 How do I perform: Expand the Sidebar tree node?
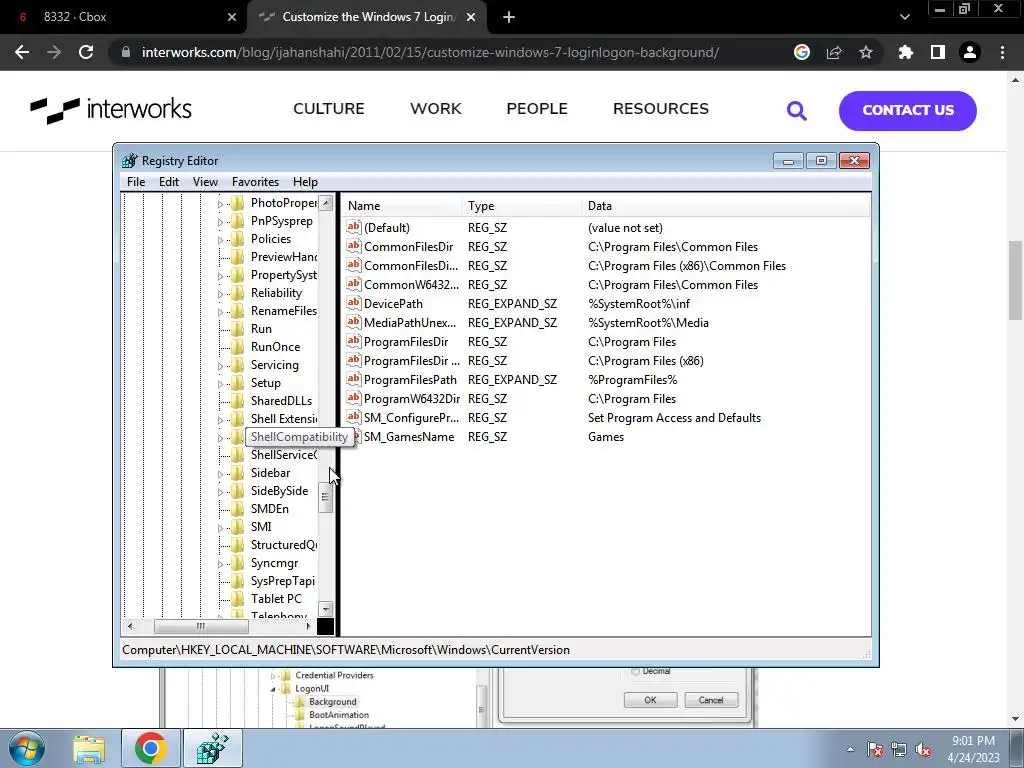[221, 473]
